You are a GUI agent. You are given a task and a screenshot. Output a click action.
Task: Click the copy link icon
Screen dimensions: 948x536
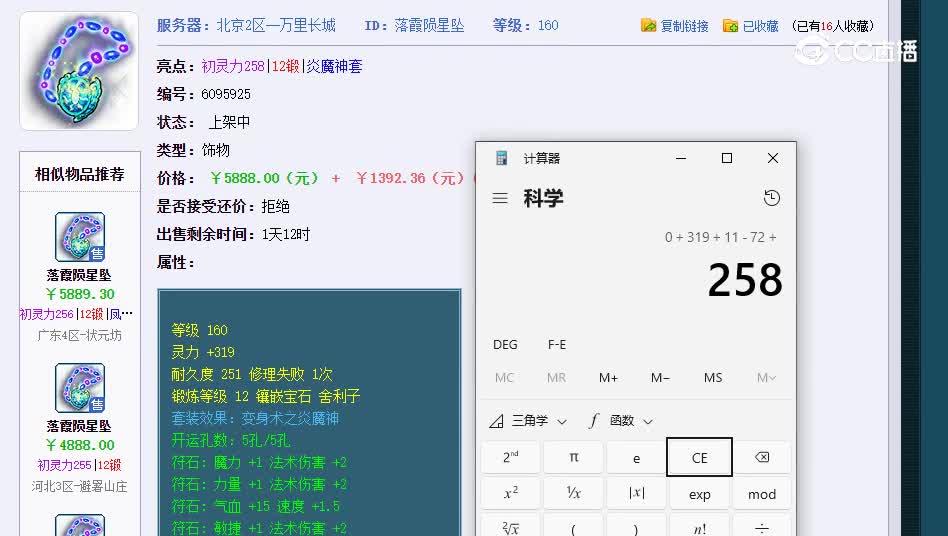coord(648,25)
